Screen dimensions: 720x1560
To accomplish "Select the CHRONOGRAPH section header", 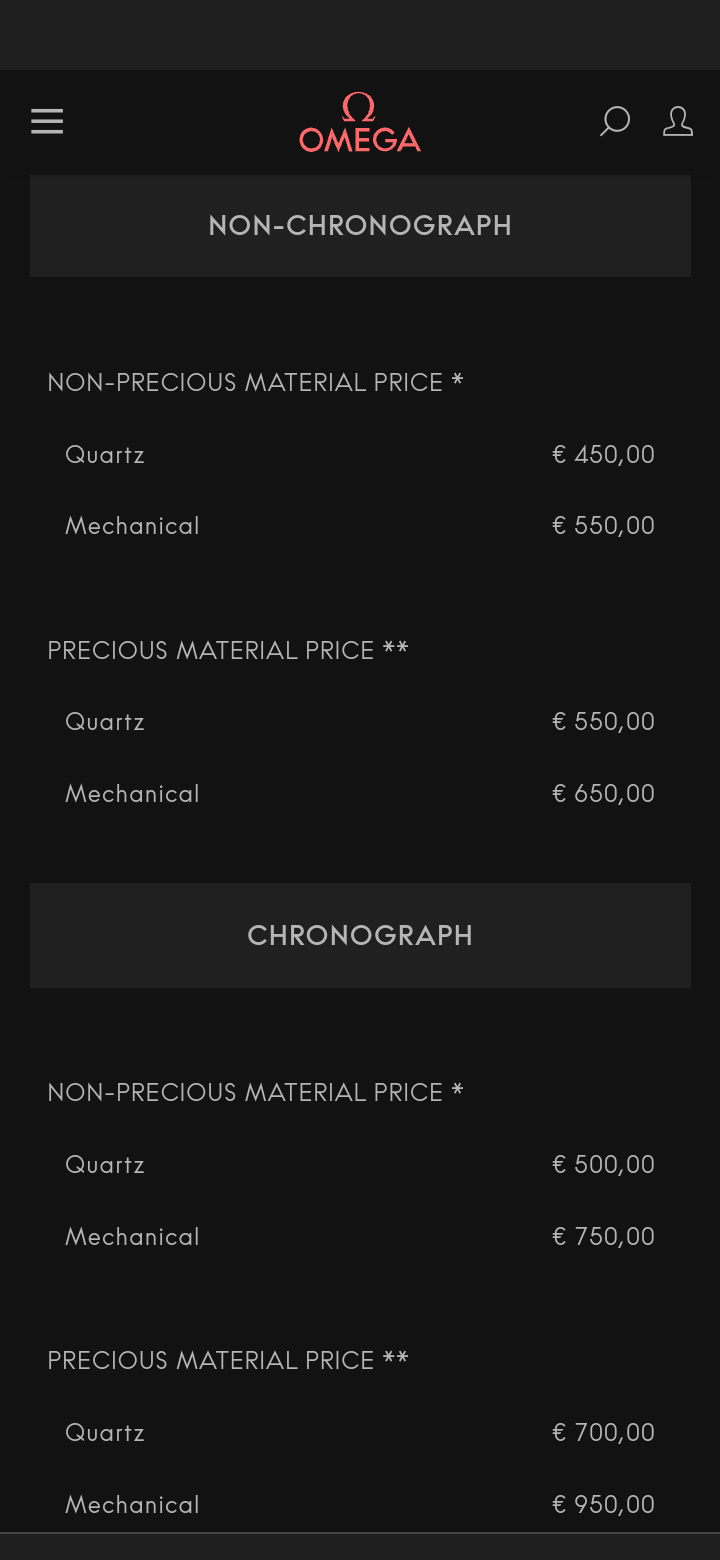I will 360,936.
